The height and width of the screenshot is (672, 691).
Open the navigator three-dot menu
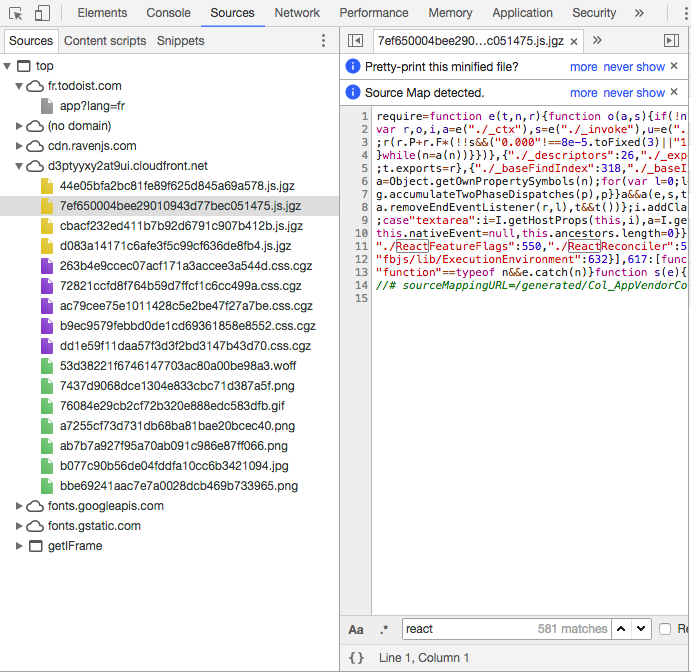click(x=323, y=41)
